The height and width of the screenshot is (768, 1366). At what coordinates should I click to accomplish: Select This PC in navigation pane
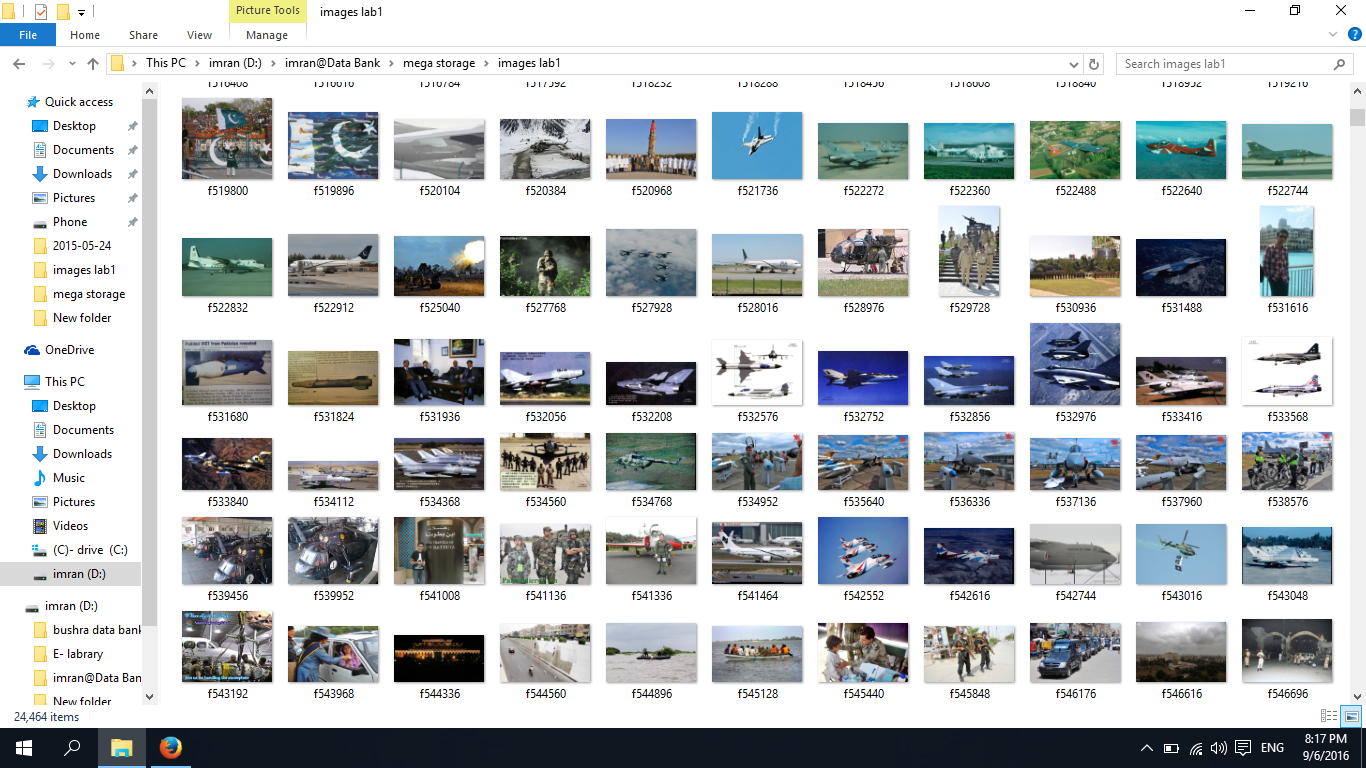(65, 382)
